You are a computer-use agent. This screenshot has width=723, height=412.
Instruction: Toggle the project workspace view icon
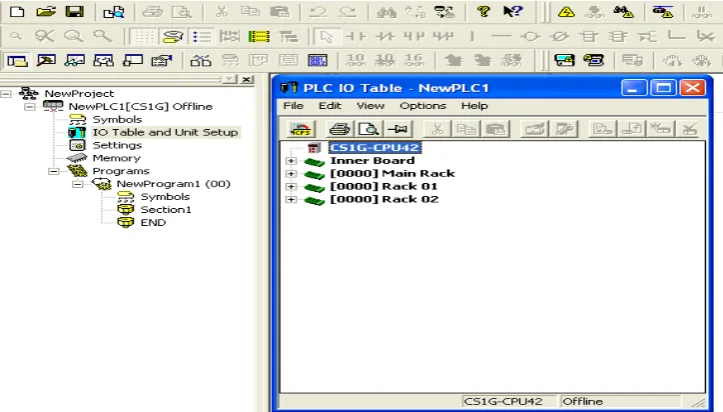pos(17,60)
